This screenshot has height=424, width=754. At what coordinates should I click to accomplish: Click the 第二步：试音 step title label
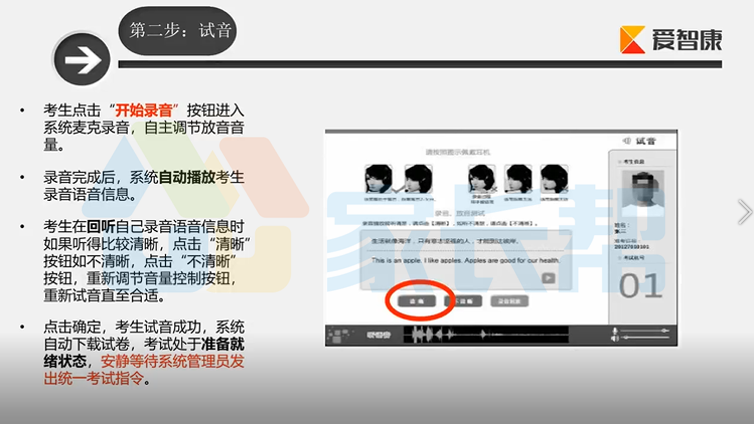180,30
